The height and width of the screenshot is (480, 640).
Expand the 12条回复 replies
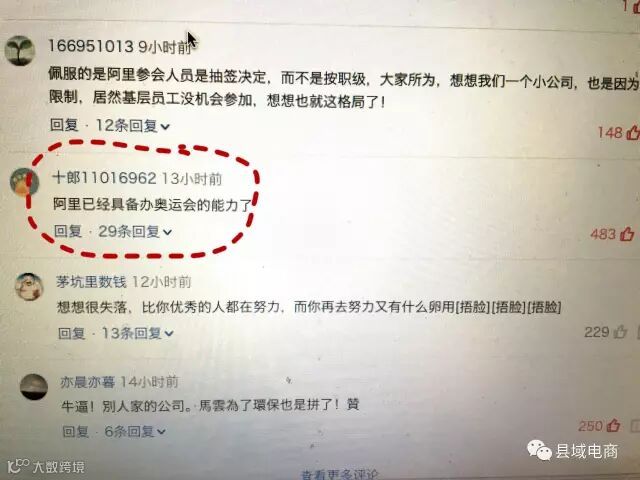(133, 126)
